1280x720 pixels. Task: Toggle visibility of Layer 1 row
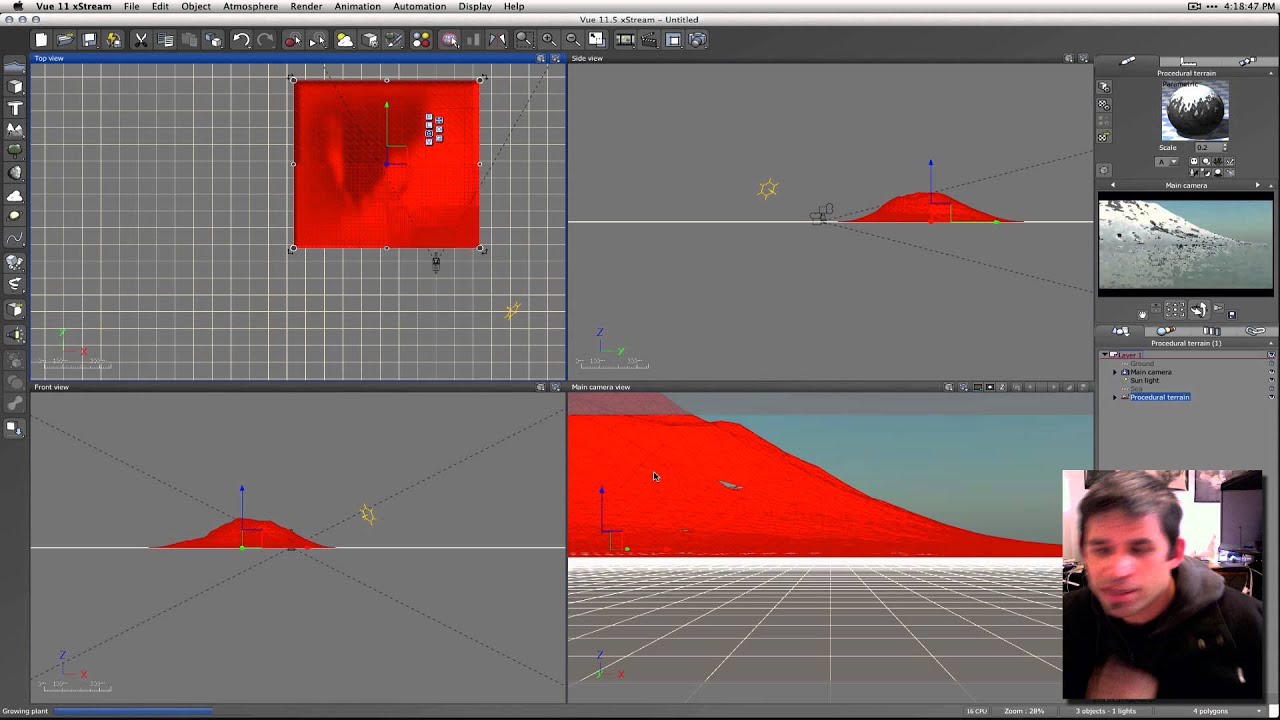(1272, 355)
